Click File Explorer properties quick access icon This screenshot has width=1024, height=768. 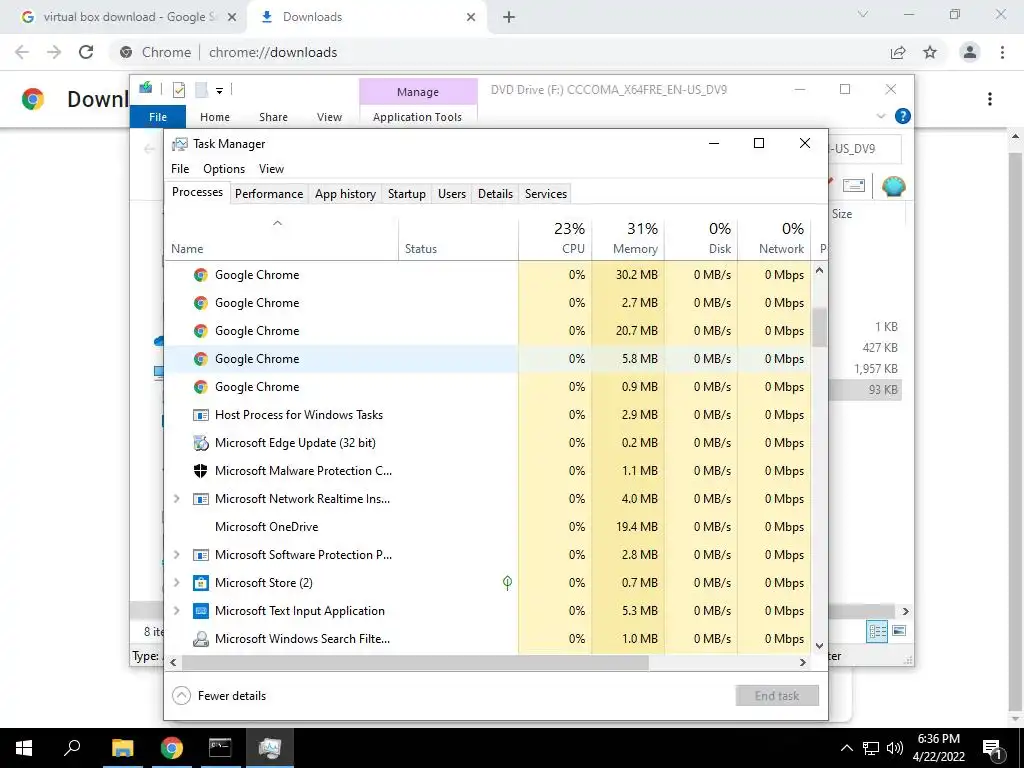click(178, 90)
